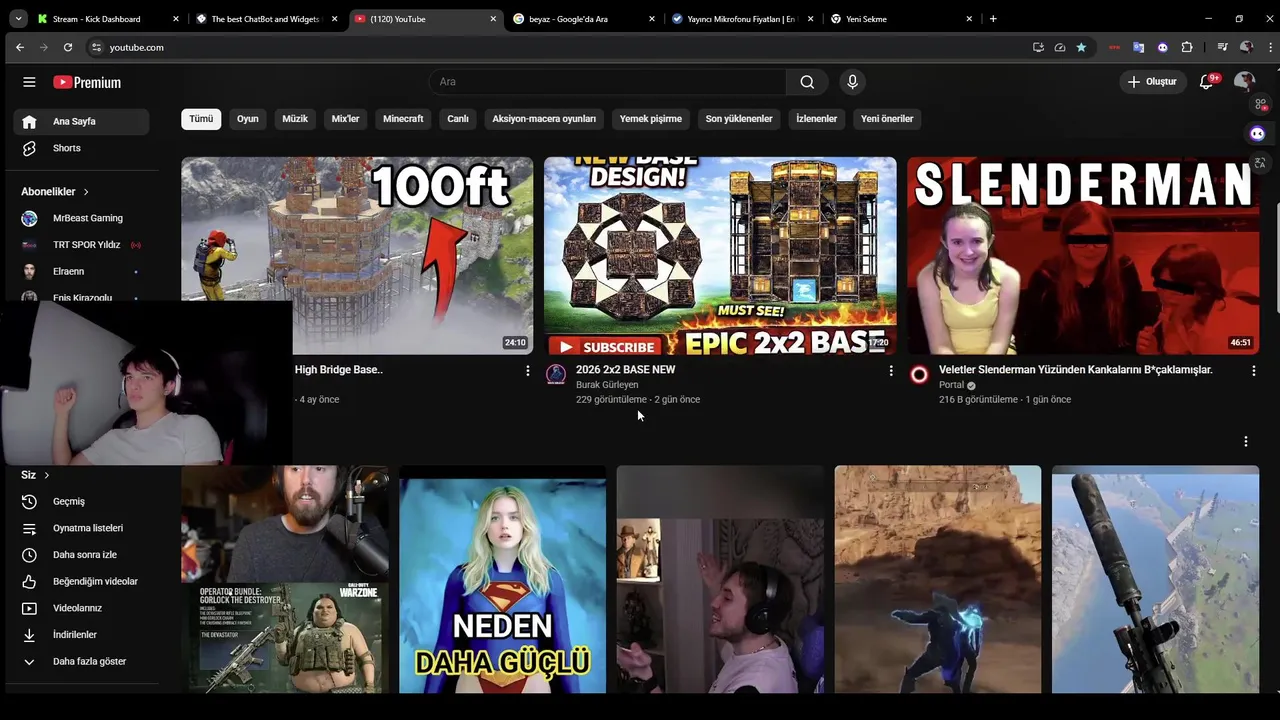Select the Aksiyon-macera oyunları chip
Image resolution: width=1280 pixels, height=720 pixels.
coord(544,119)
